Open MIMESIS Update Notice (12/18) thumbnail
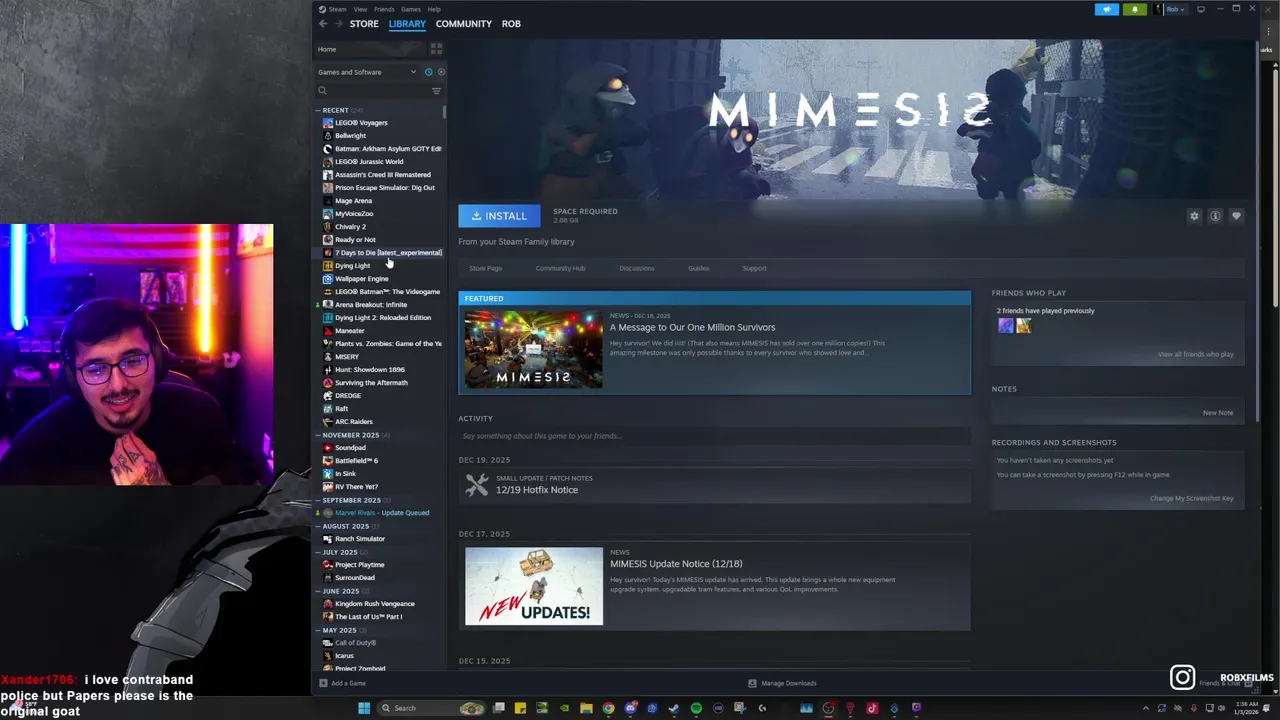 pyautogui.click(x=534, y=586)
